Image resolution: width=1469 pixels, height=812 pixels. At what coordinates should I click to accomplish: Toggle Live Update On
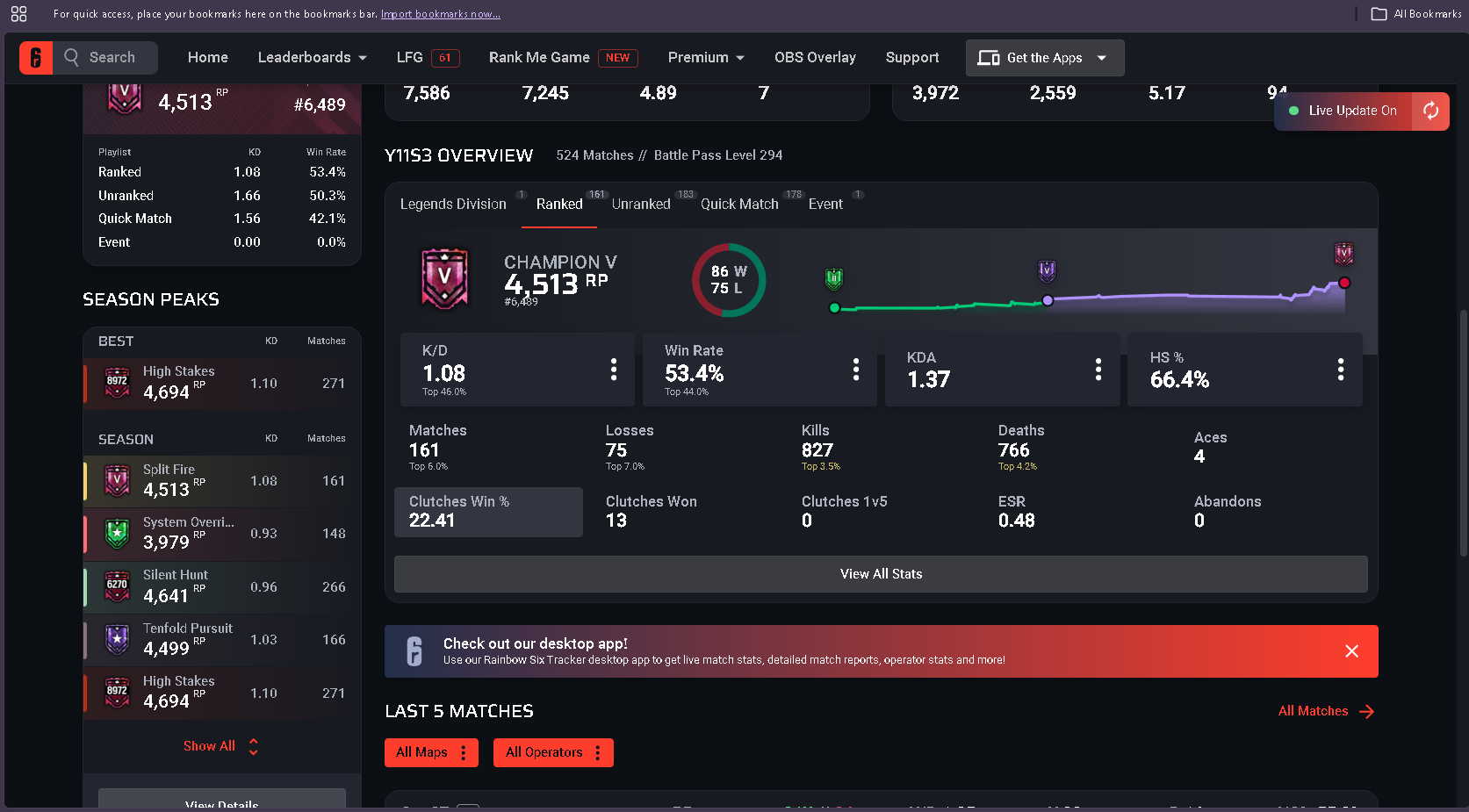click(x=1343, y=111)
